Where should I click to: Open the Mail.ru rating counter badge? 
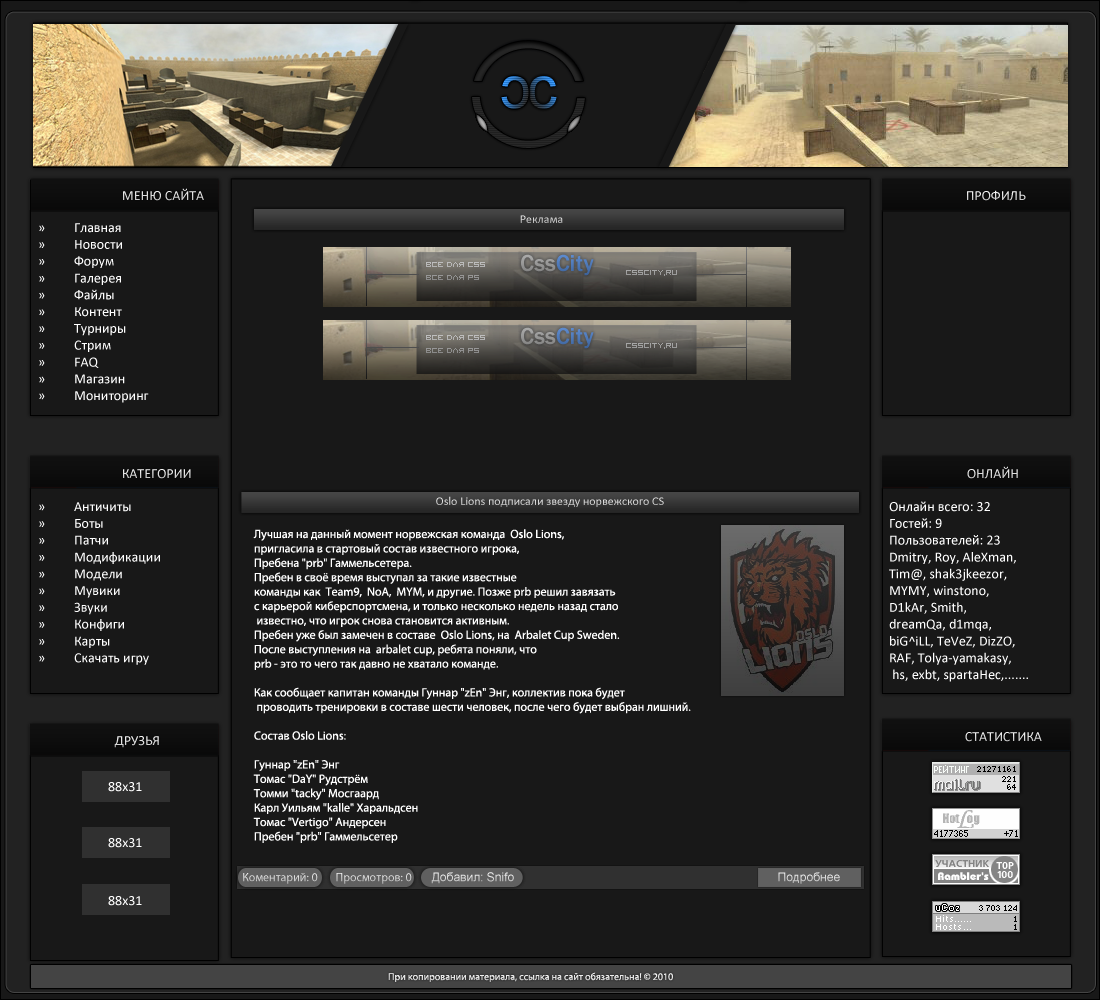click(975, 778)
